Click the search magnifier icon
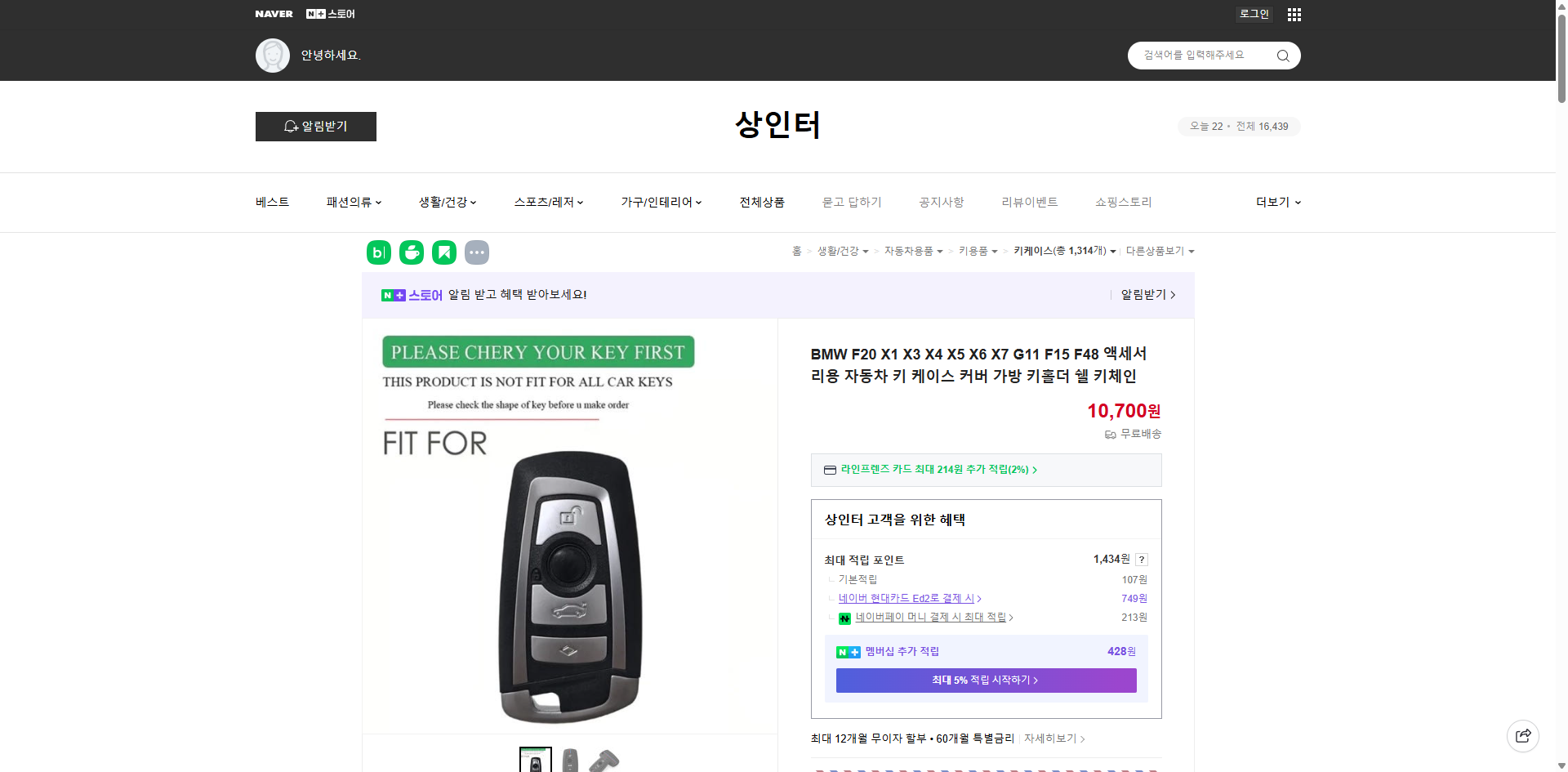Viewport: 1568px width, 772px height. (1282, 55)
